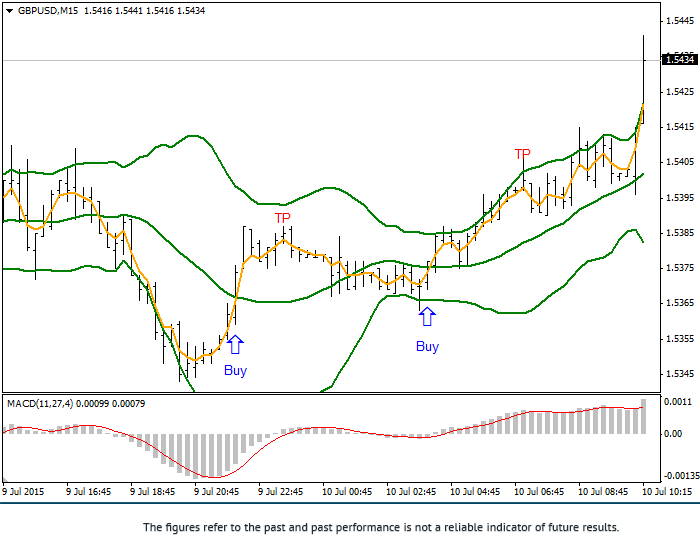Viewport: 700px width, 552px height.
Task: Click the 0.0011 MACD scale value
Action: coord(677,402)
